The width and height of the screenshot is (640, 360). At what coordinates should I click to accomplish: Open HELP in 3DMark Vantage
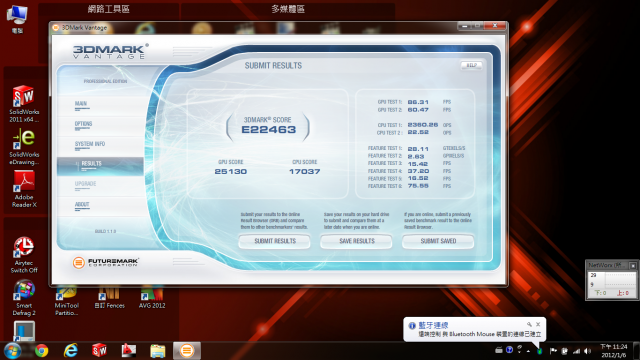[471, 65]
